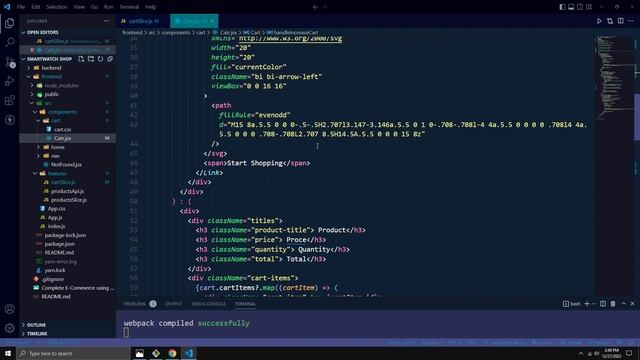Switch to the Problems panel tab

tap(135, 304)
